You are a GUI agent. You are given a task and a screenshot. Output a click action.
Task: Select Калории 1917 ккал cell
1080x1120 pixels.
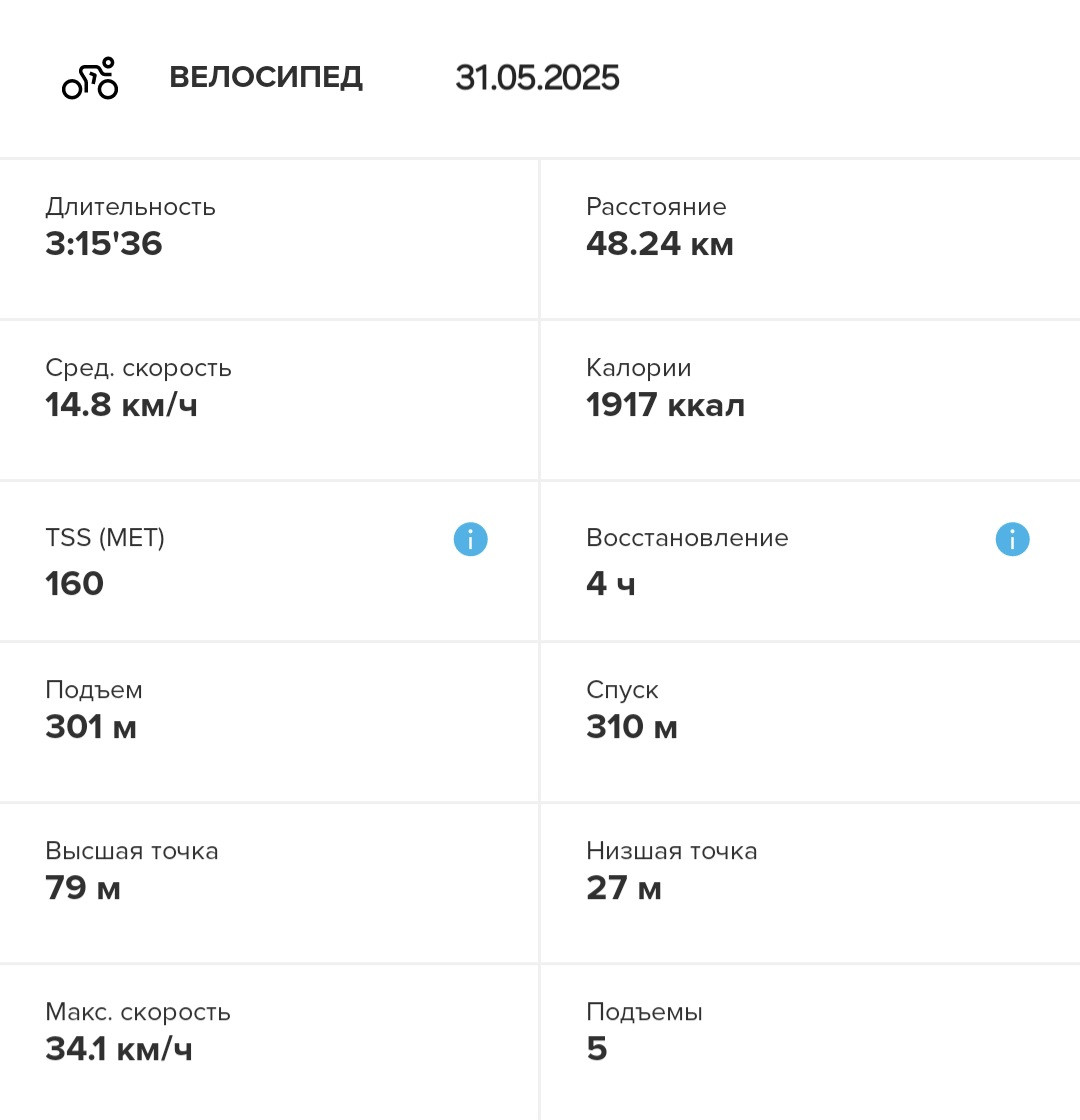coord(811,400)
